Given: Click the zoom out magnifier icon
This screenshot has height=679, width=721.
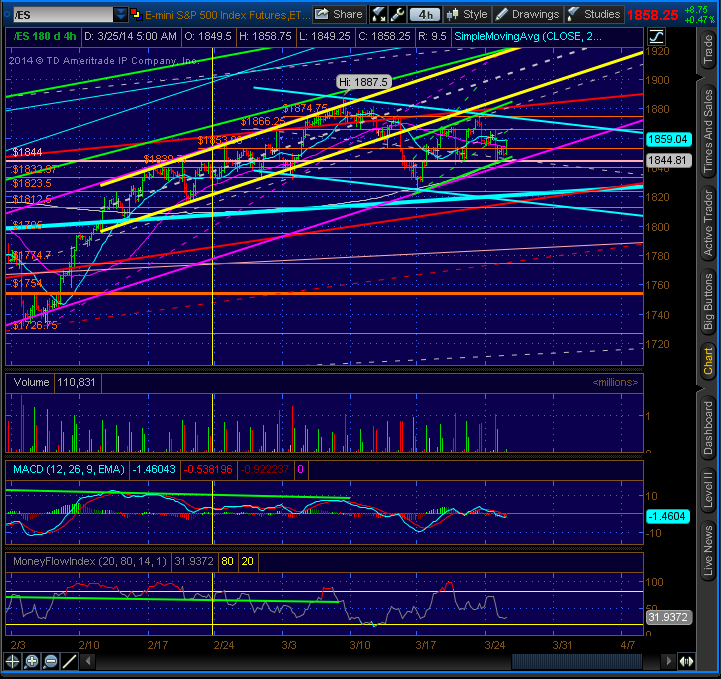Looking at the screenshot, I should [x=51, y=662].
